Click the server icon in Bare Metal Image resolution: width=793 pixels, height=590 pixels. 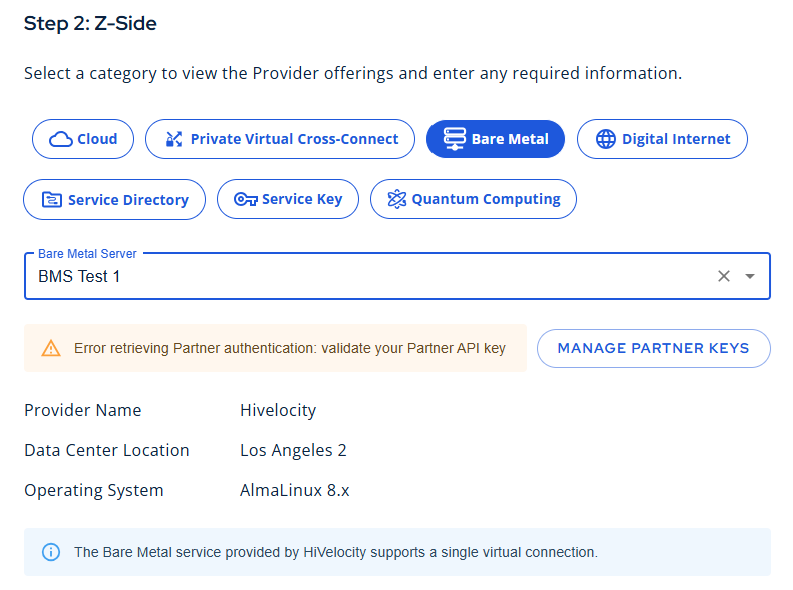[x=455, y=139]
